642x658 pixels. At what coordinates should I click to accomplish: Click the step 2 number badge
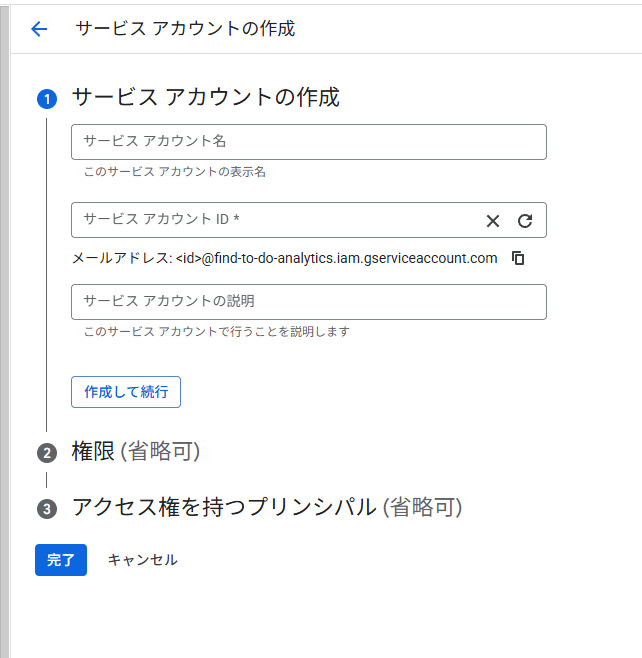tap(47, 453)
